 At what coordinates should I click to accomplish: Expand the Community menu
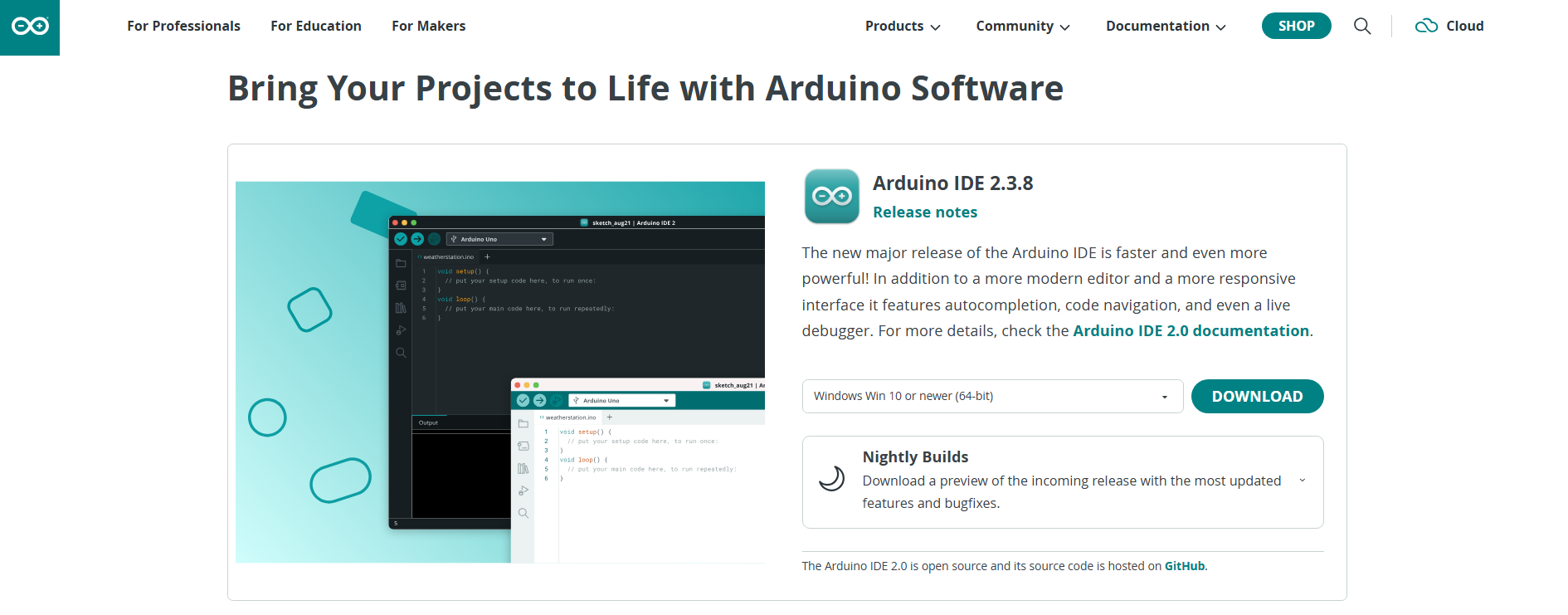click(1023, 26)
